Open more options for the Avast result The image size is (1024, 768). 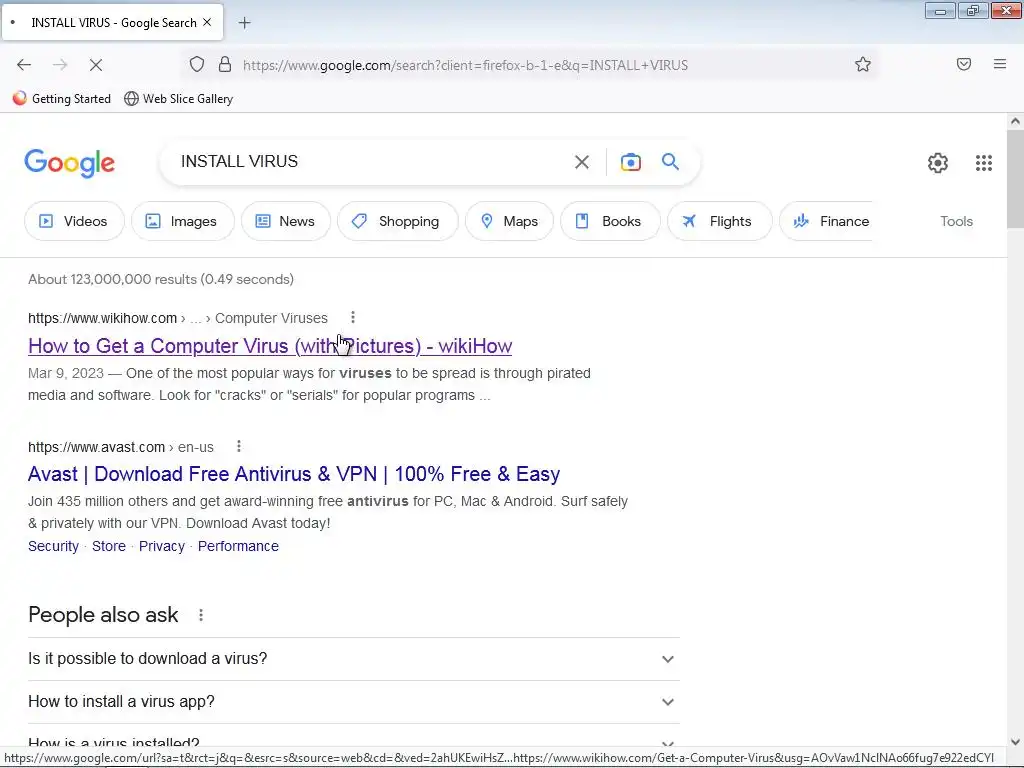(239, 446)
